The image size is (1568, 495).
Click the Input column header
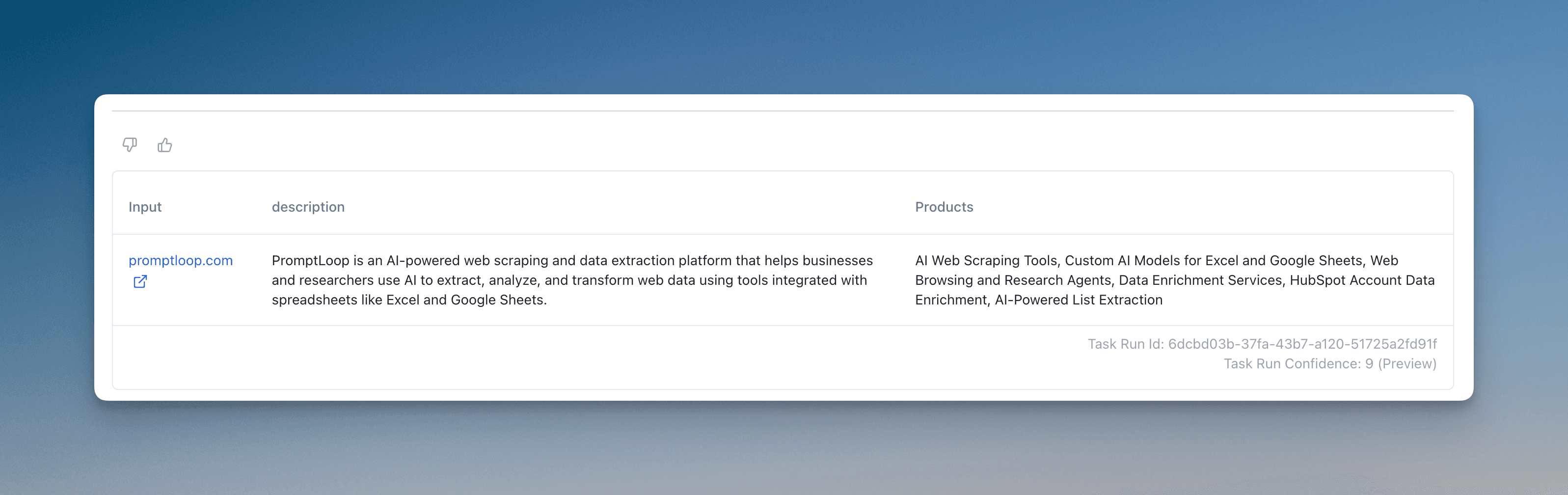pyautogui.click(x=145, y=207)
